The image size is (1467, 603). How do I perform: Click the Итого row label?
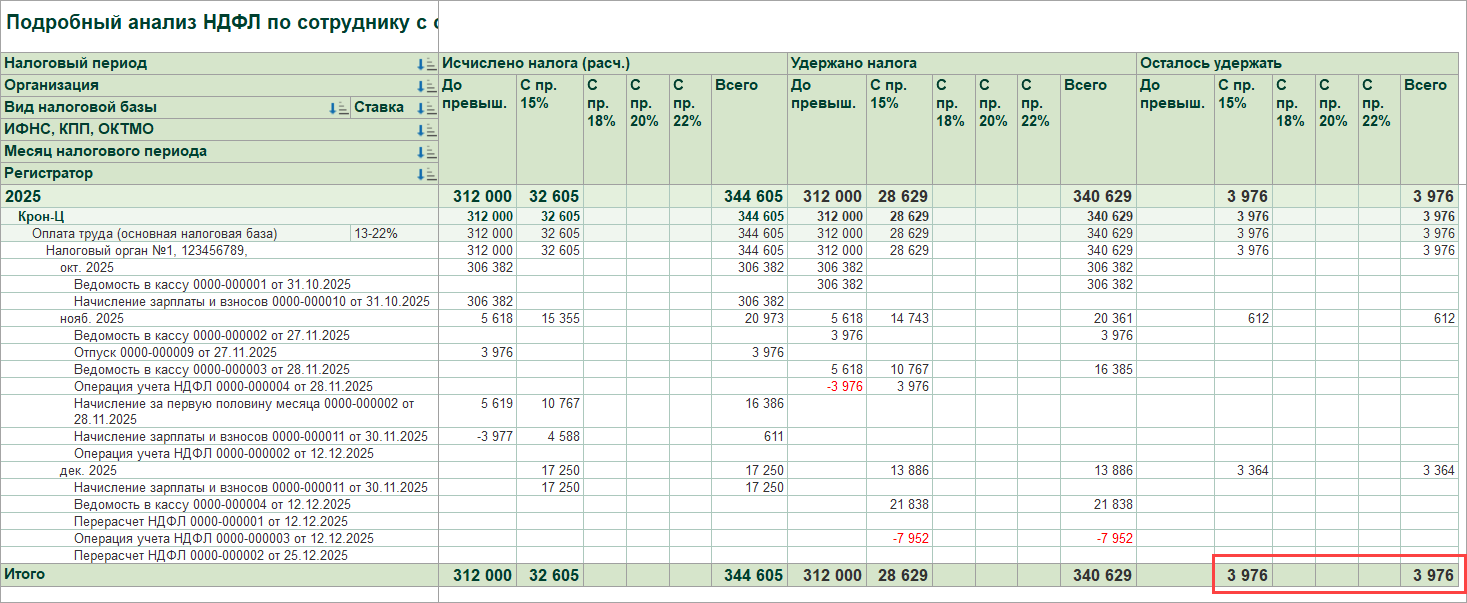[x=25, y=574]
